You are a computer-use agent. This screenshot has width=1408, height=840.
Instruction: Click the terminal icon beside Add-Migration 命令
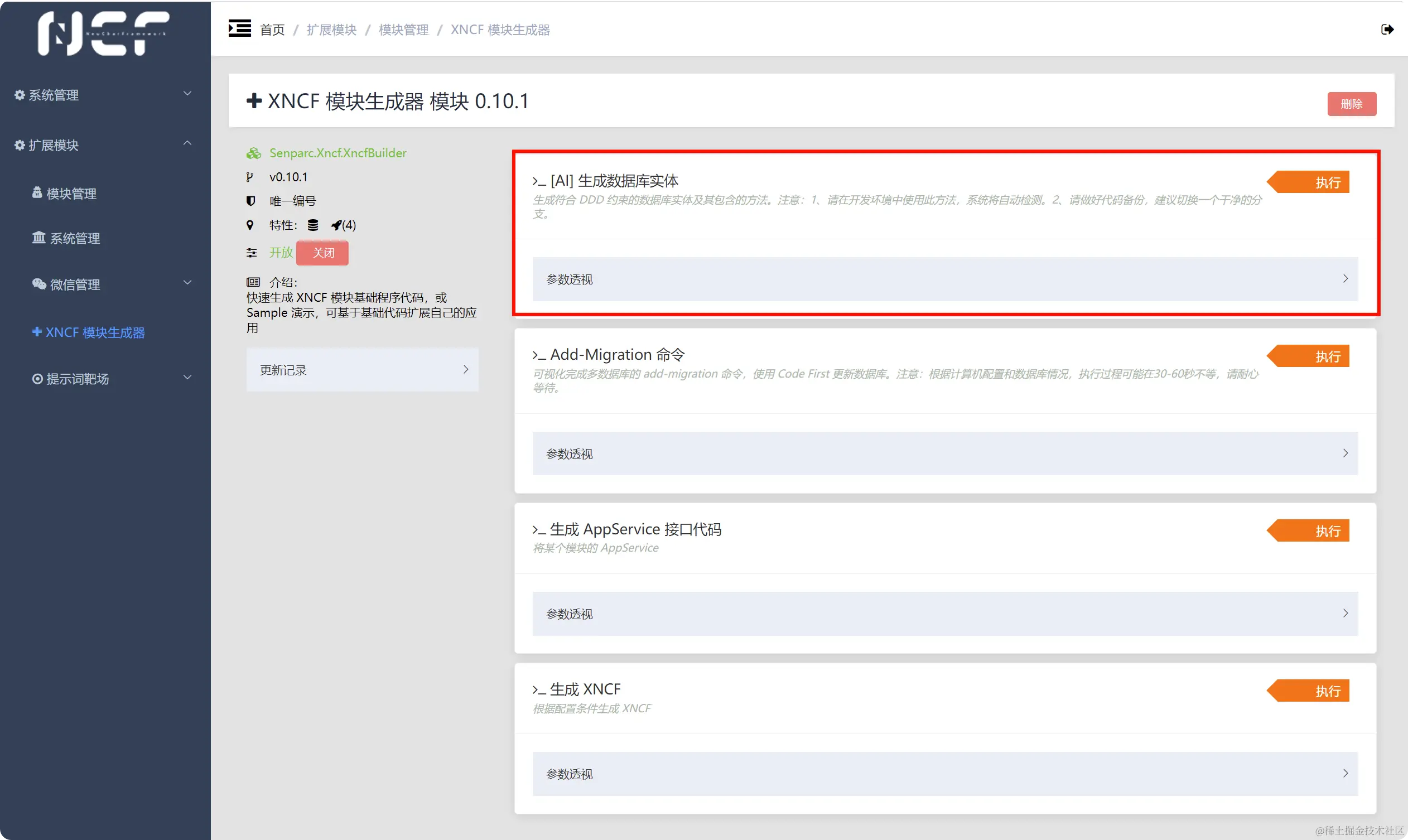pos(539,355)
